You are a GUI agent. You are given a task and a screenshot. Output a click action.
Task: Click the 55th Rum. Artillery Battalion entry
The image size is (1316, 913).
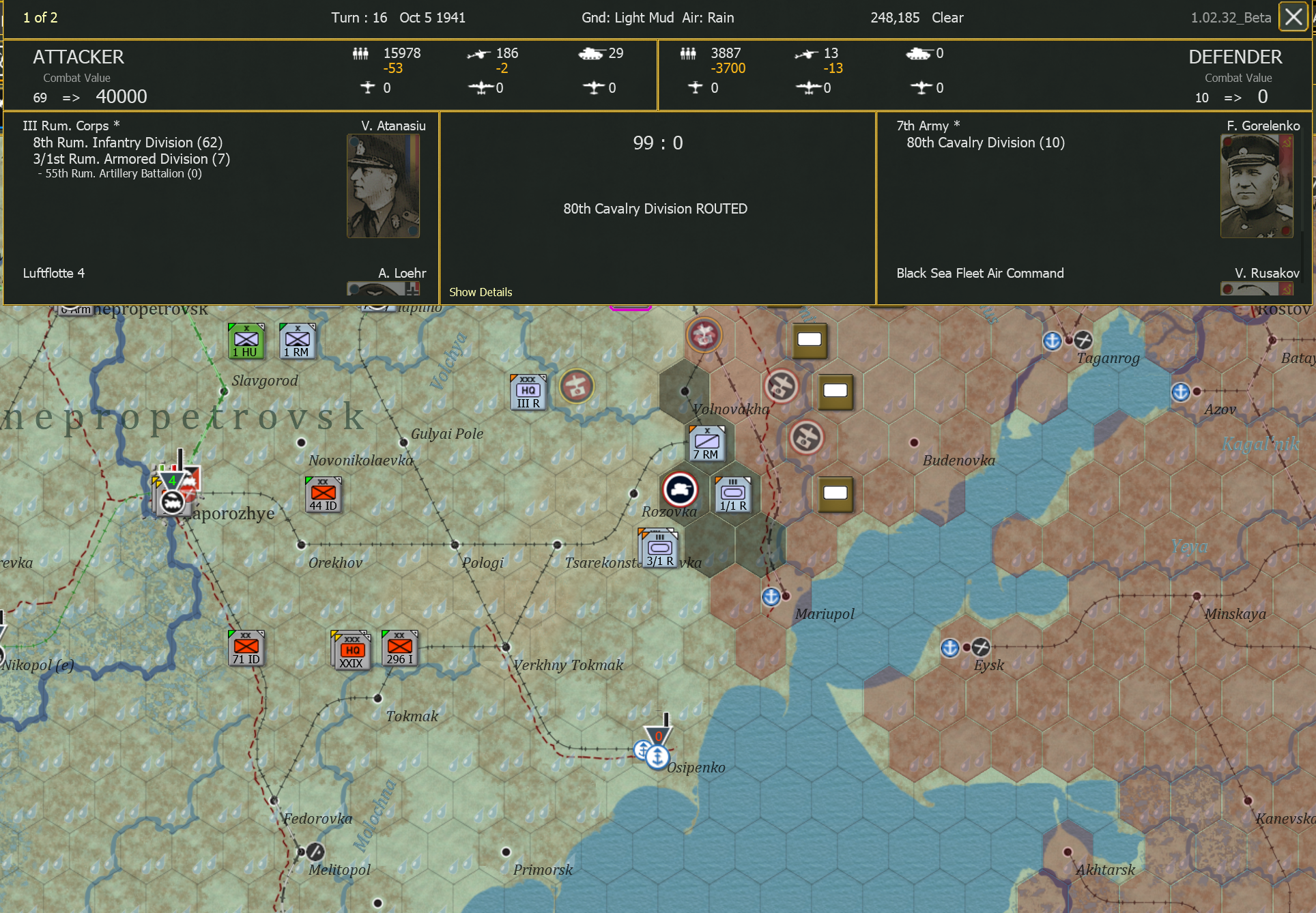point(120,173)
